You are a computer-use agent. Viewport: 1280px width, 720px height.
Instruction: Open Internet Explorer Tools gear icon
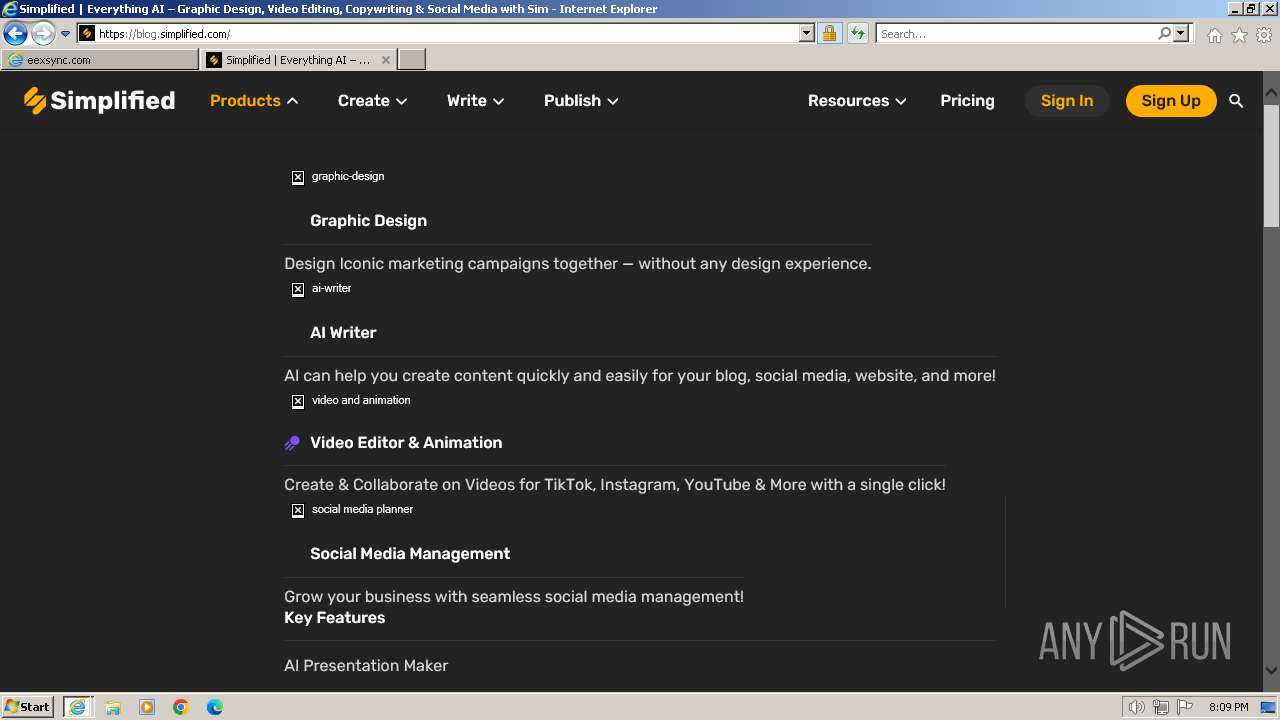[1264, 35]
